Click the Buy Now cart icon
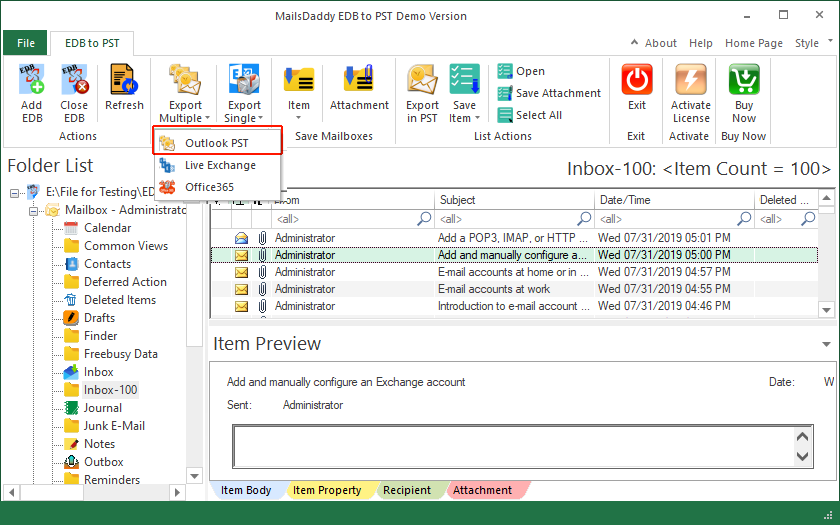The image size is (840, 525). 744,81
